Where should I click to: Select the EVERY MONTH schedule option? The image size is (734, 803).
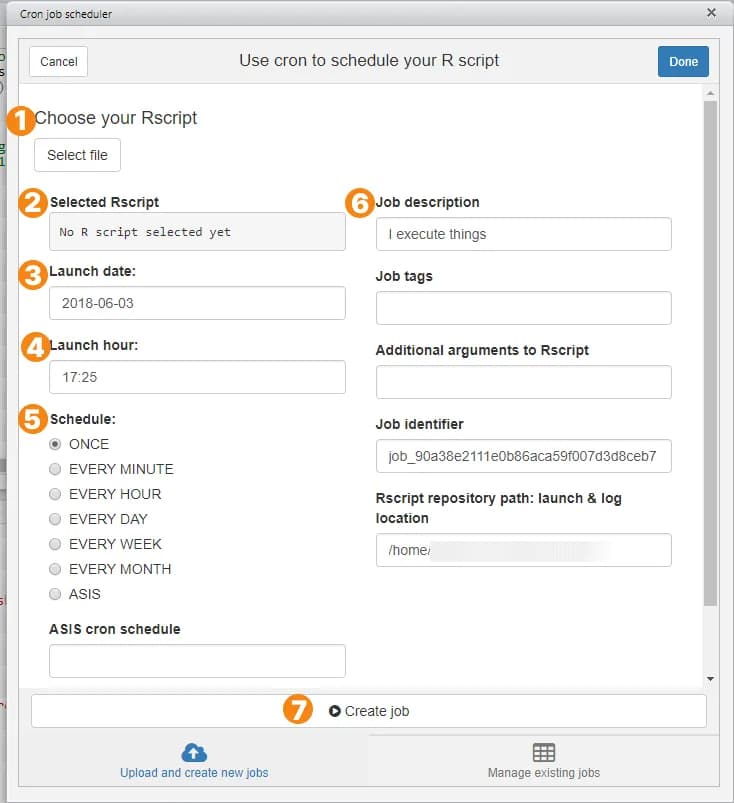tap(56, 569)
